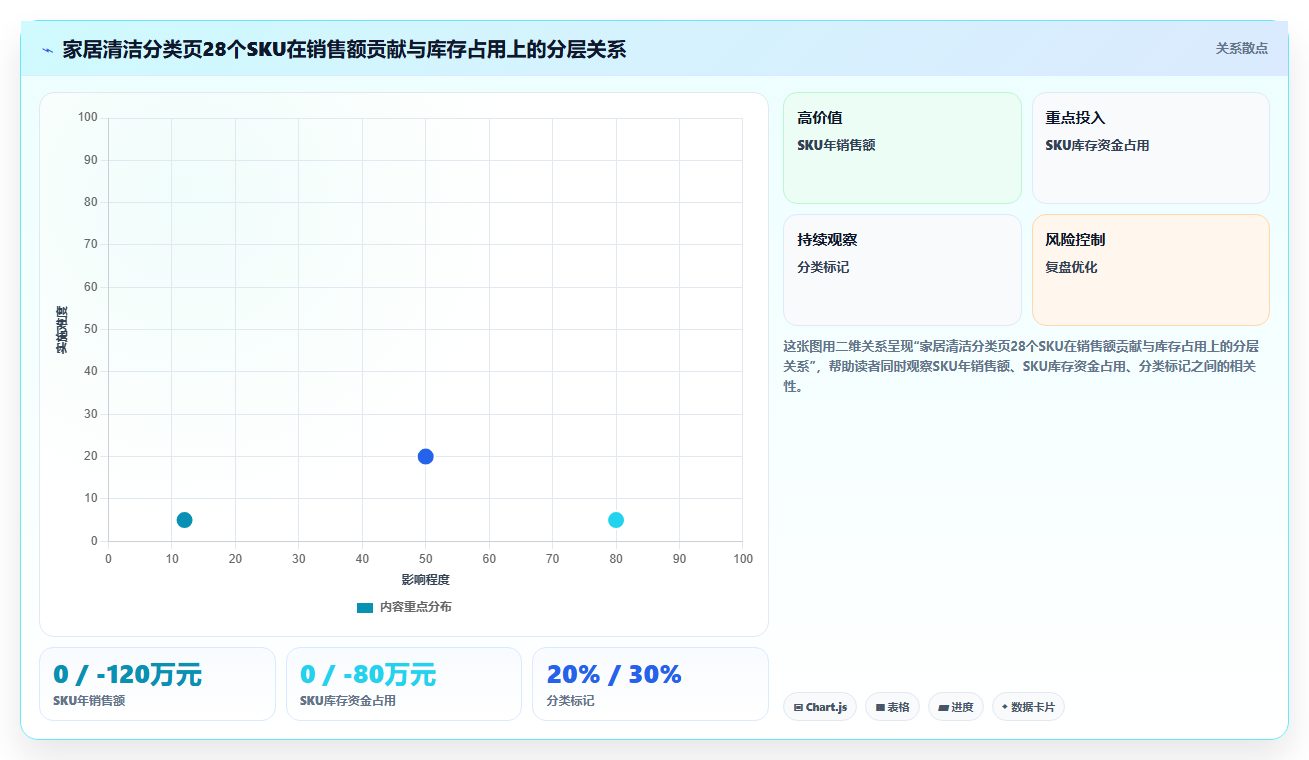Click the 关系散点 label in the header
Viewport: 1309px width, 760px height.
1241,48
